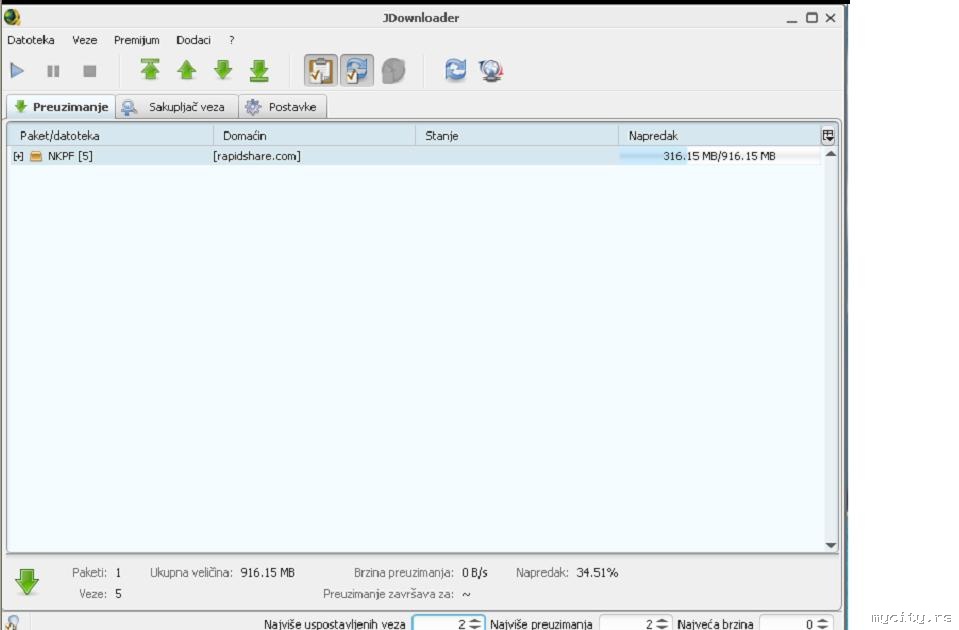The width and height of the screenshot is (959, 630).
Task: Move selected package up one position
Action: coord(187,70)
